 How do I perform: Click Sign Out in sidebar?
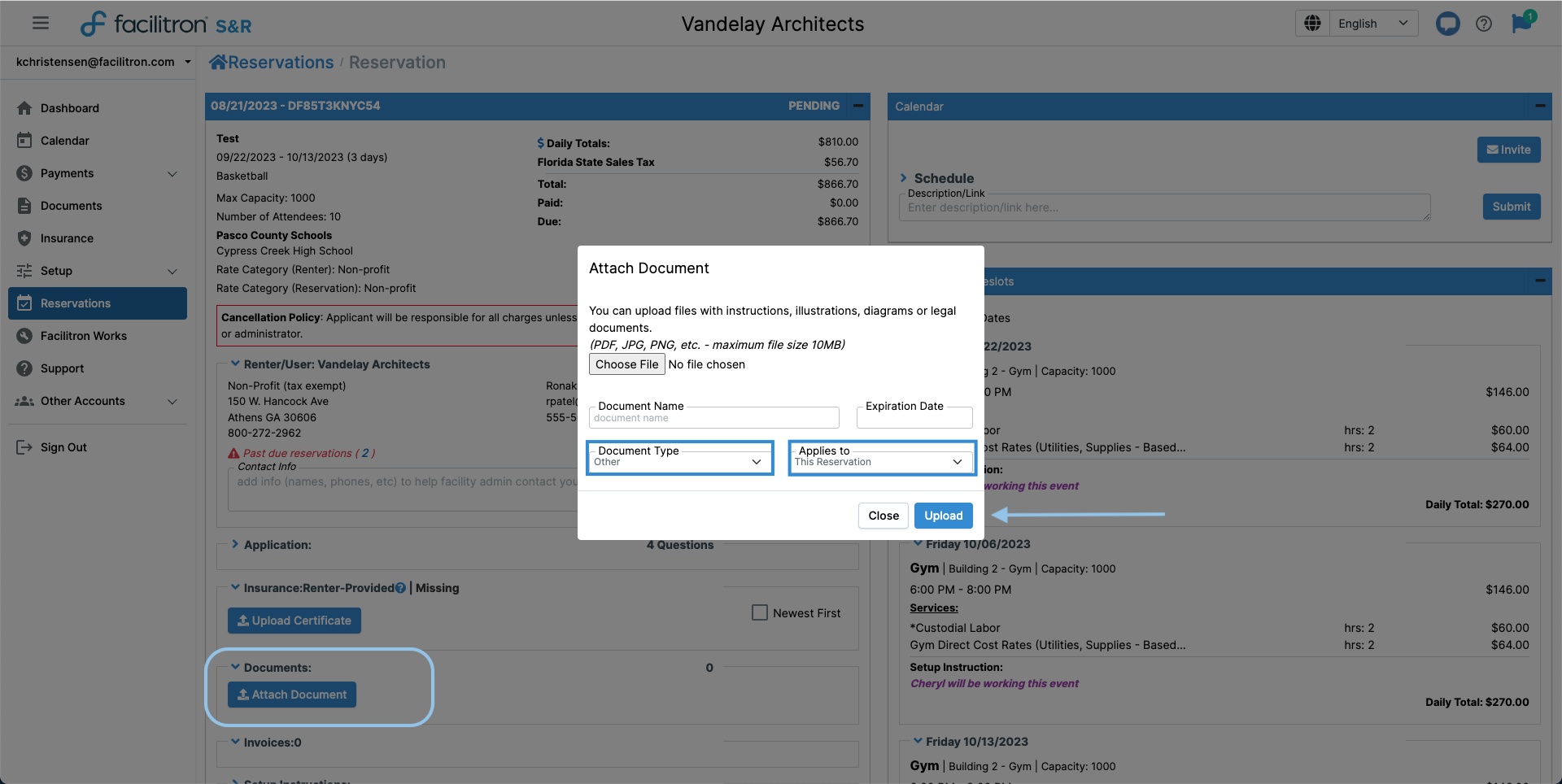tap(98, 447)
